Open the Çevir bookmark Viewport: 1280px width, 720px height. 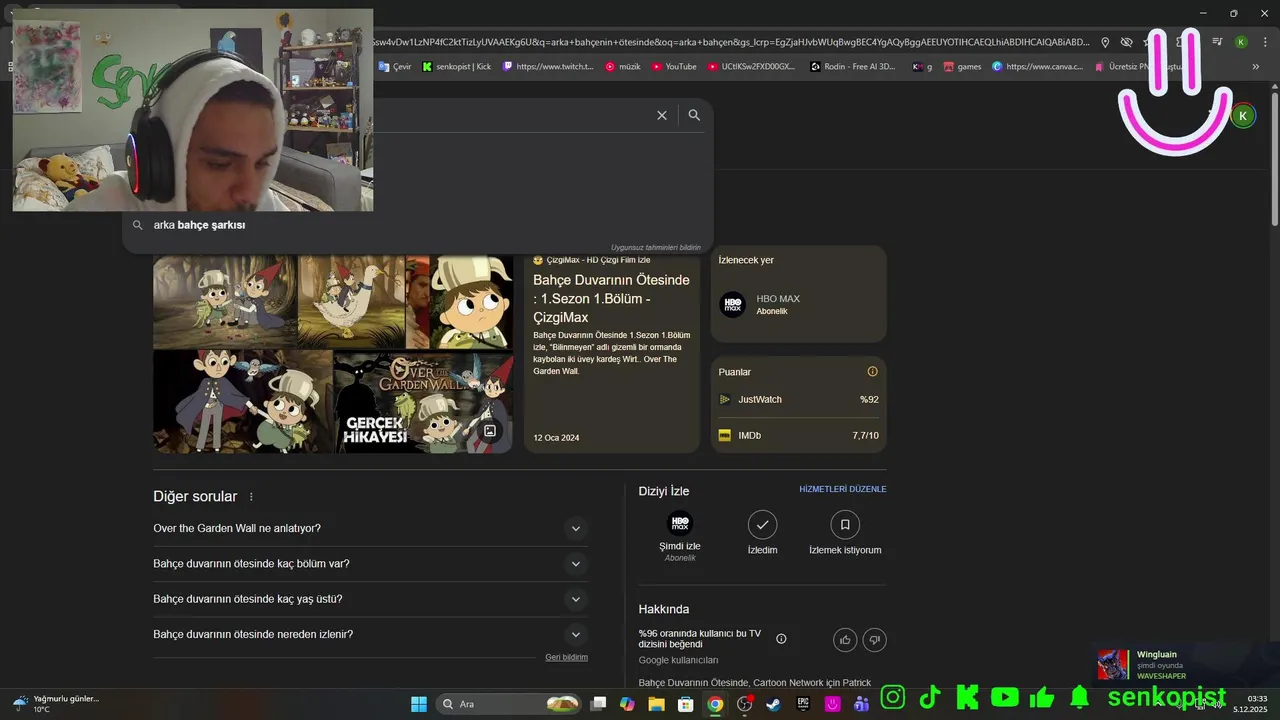pyautogui.click(x=395, y=67)
